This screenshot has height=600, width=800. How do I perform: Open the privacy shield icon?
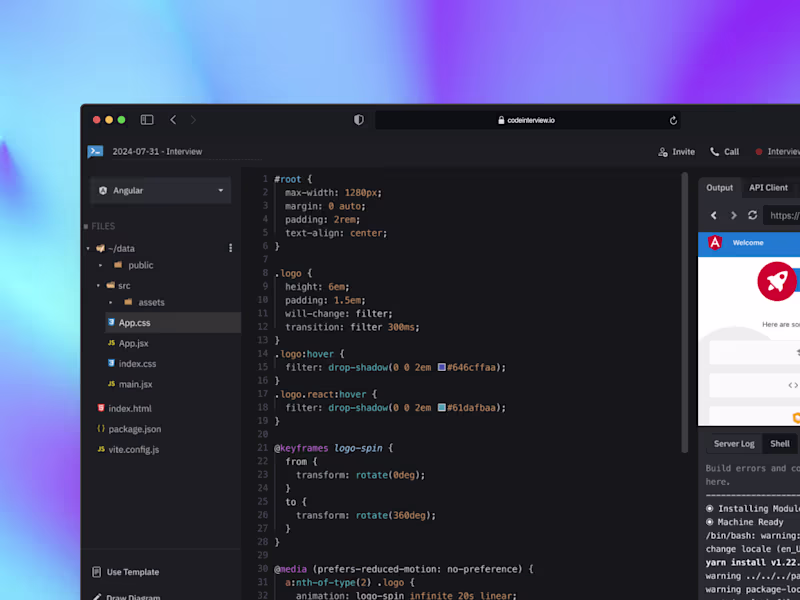[x=359, y=120]
